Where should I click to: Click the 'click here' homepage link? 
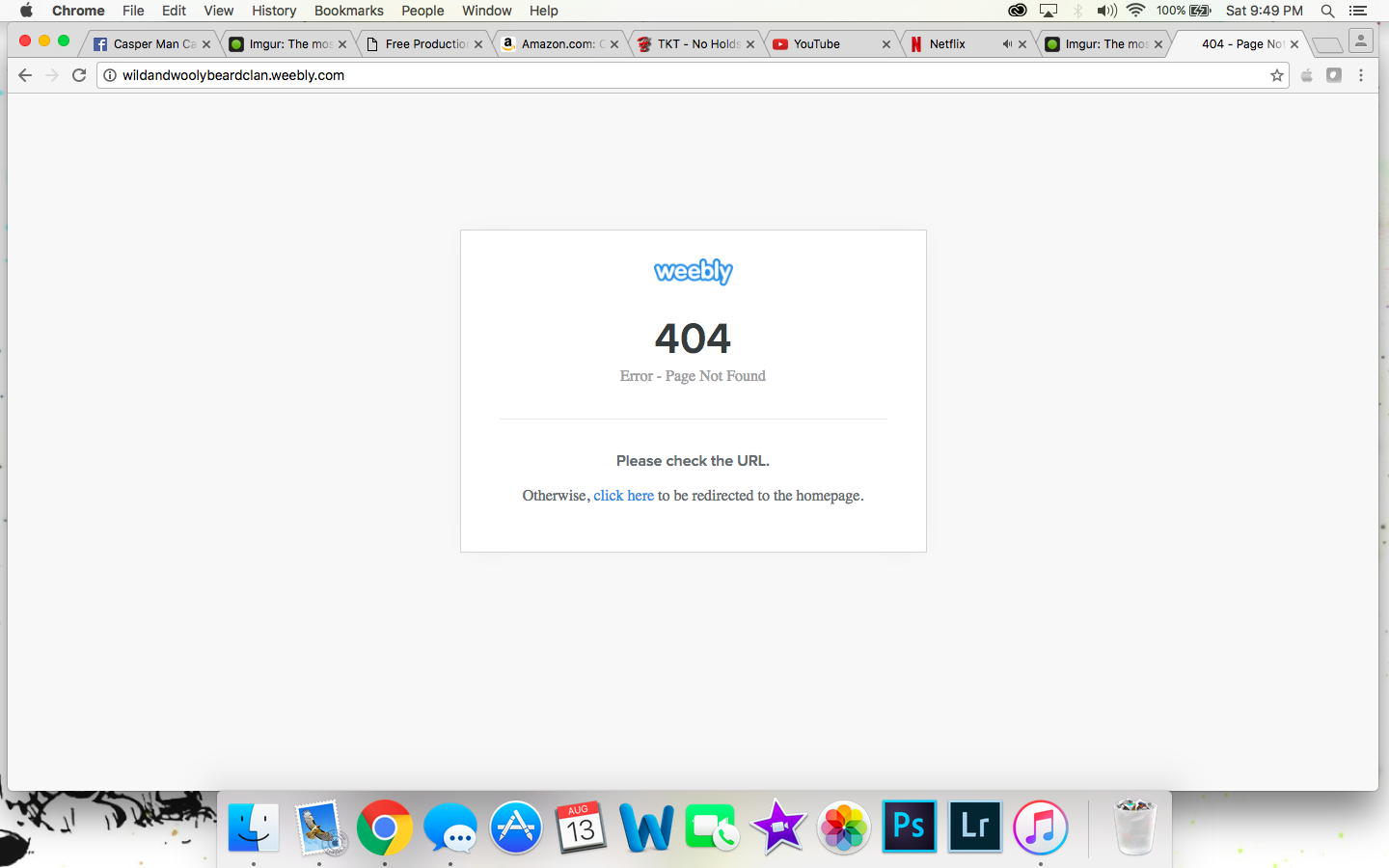(623, 496)
